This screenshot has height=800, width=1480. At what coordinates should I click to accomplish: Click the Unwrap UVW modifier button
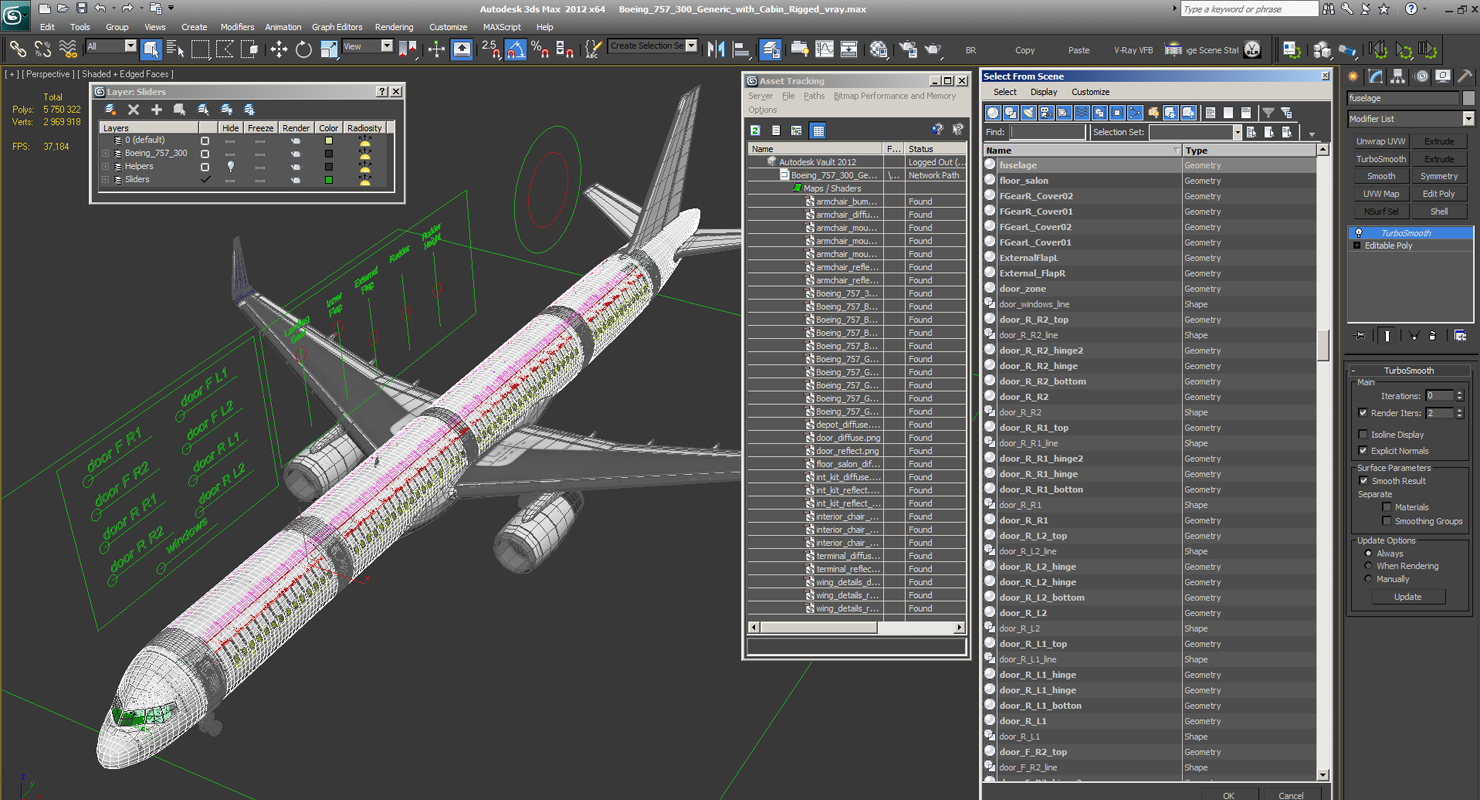[1381, 142]
